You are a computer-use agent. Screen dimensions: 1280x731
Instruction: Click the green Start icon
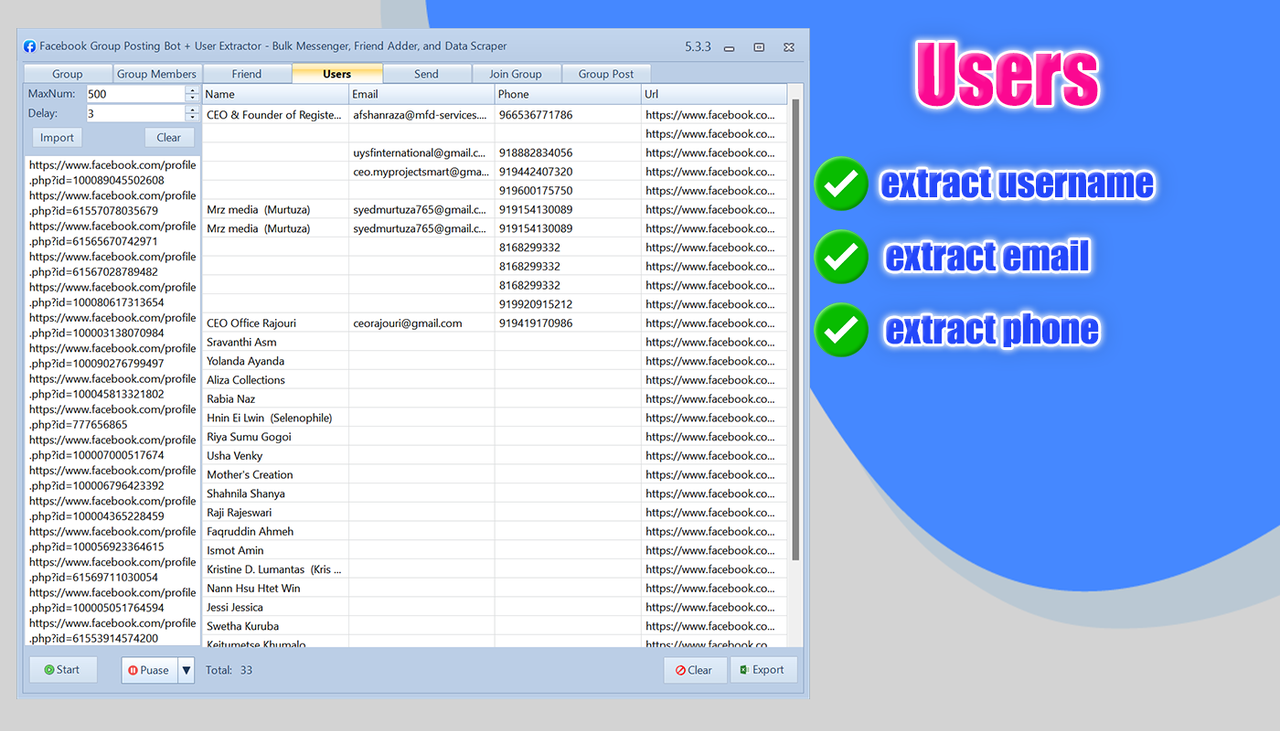[x=49, y=670]
